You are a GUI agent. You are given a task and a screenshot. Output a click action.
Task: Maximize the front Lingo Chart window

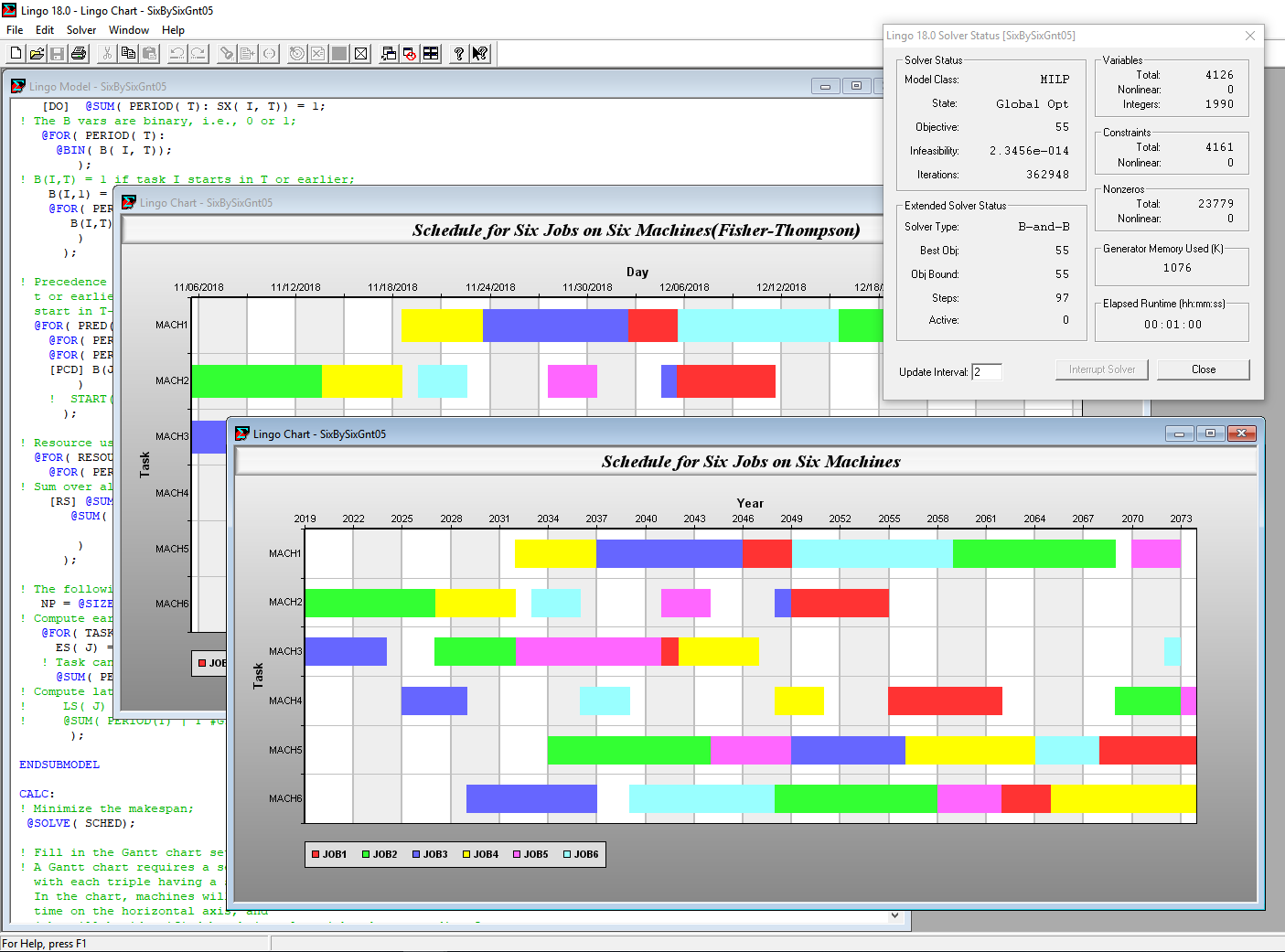click(1210, 433)
